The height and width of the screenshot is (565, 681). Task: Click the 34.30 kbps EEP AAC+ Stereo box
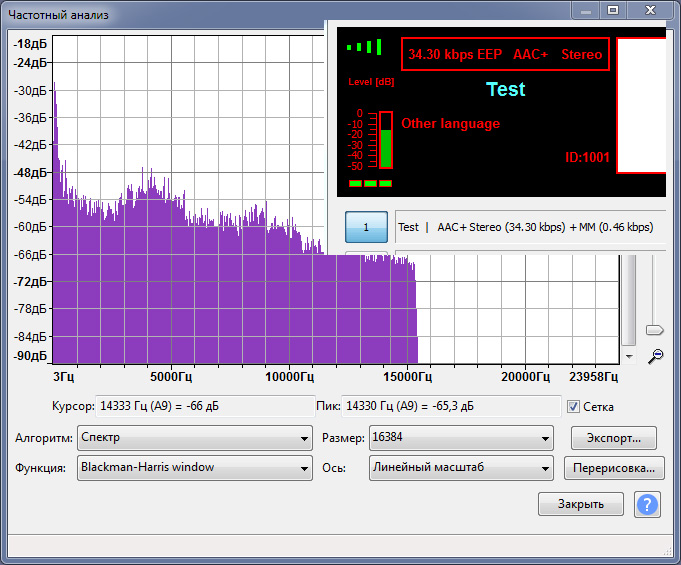click(505, 54)
